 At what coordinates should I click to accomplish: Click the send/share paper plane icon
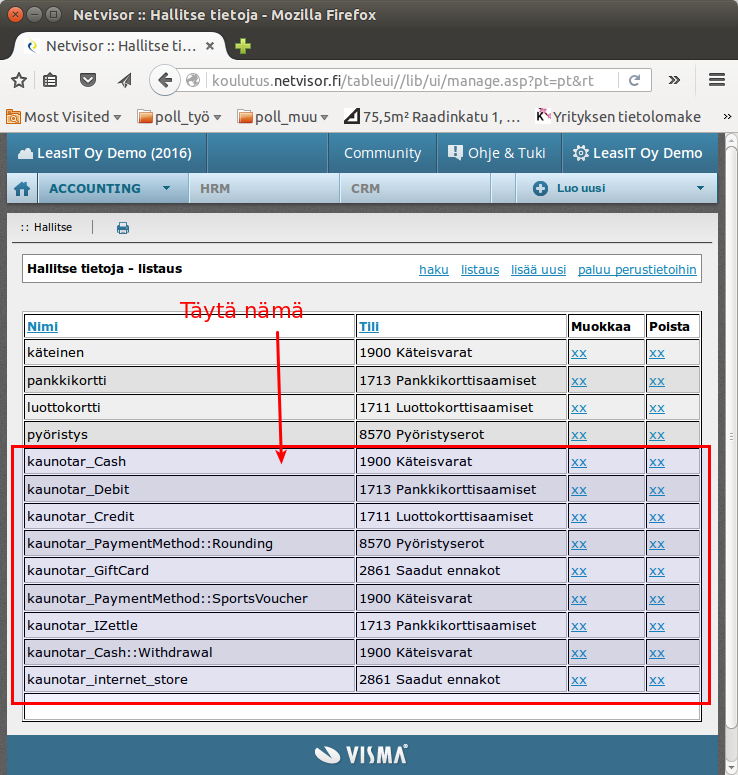[124, 81]
